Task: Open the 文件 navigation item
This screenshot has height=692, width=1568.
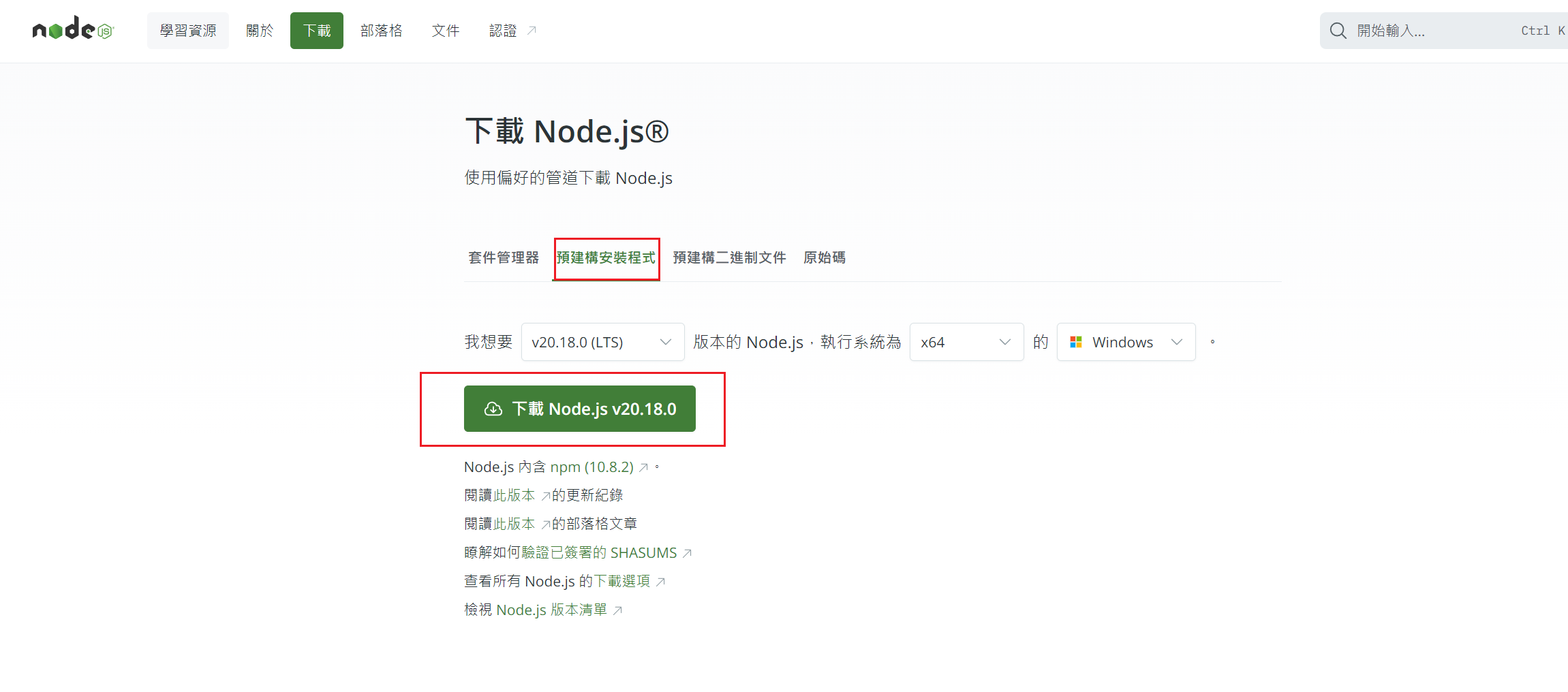Action: coord(446,31)
